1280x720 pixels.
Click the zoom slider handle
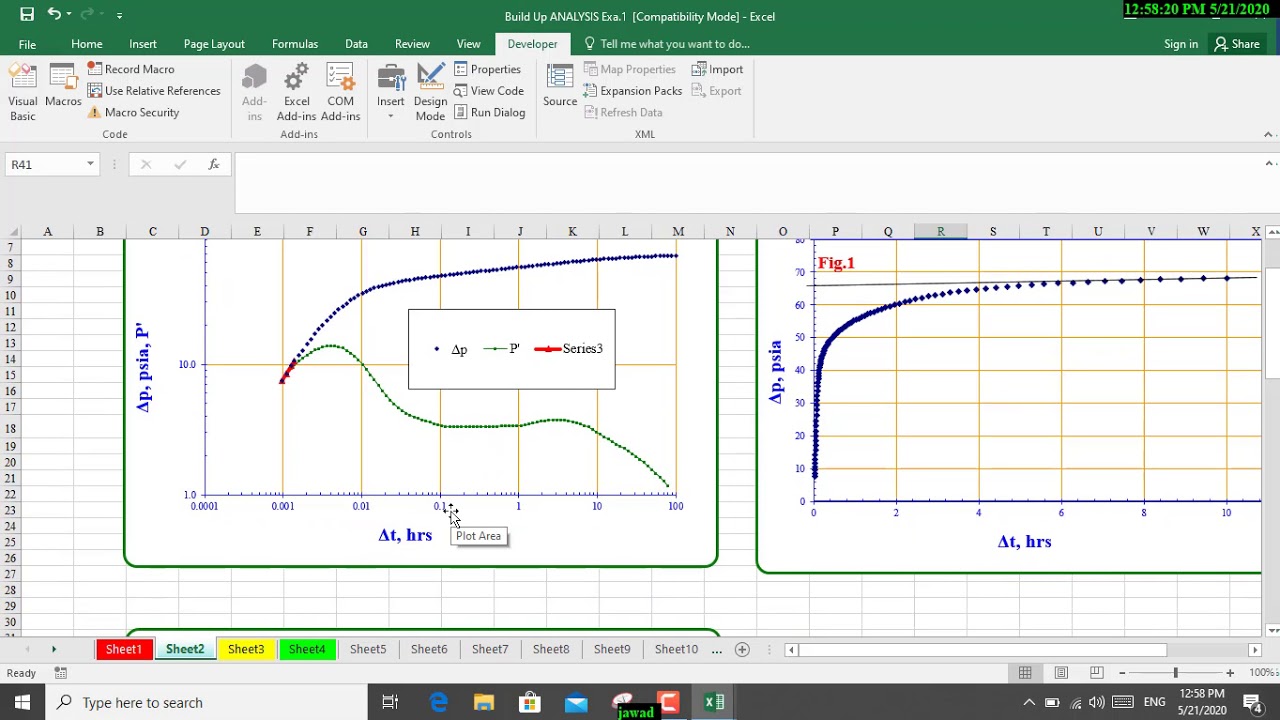[1176, 673]
